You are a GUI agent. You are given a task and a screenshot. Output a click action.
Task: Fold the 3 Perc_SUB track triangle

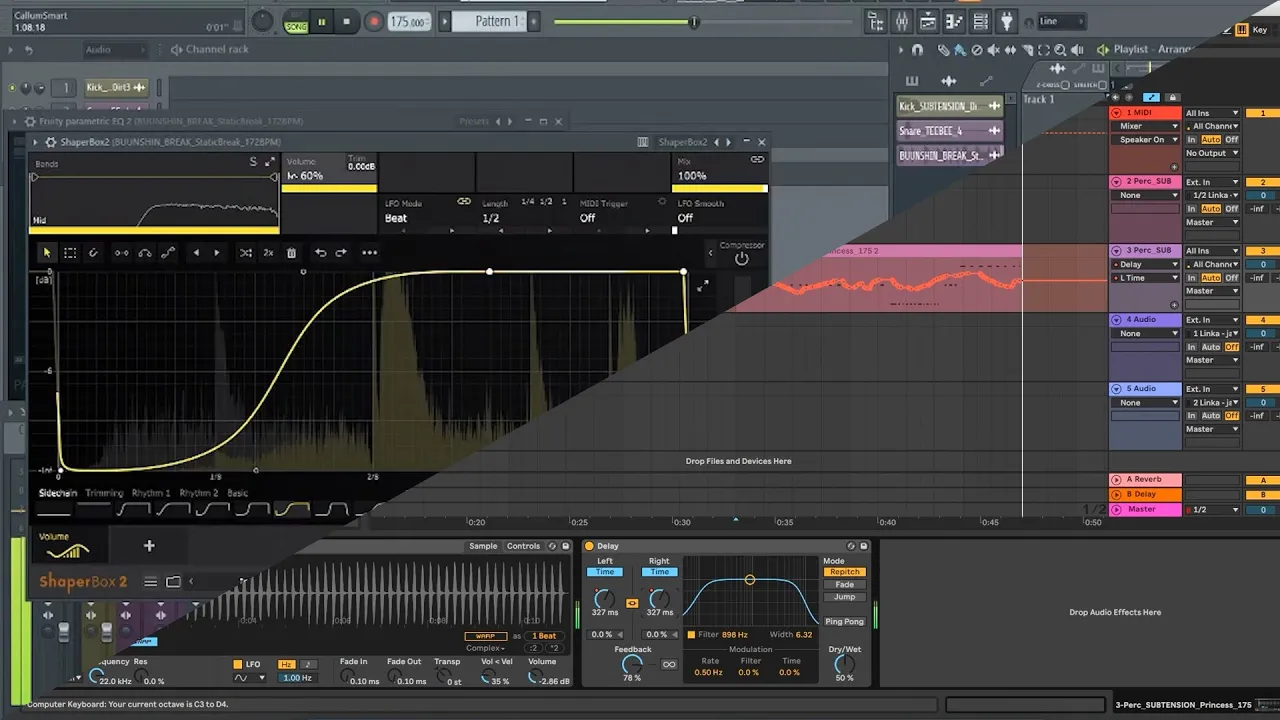[x=1117, y=250]
